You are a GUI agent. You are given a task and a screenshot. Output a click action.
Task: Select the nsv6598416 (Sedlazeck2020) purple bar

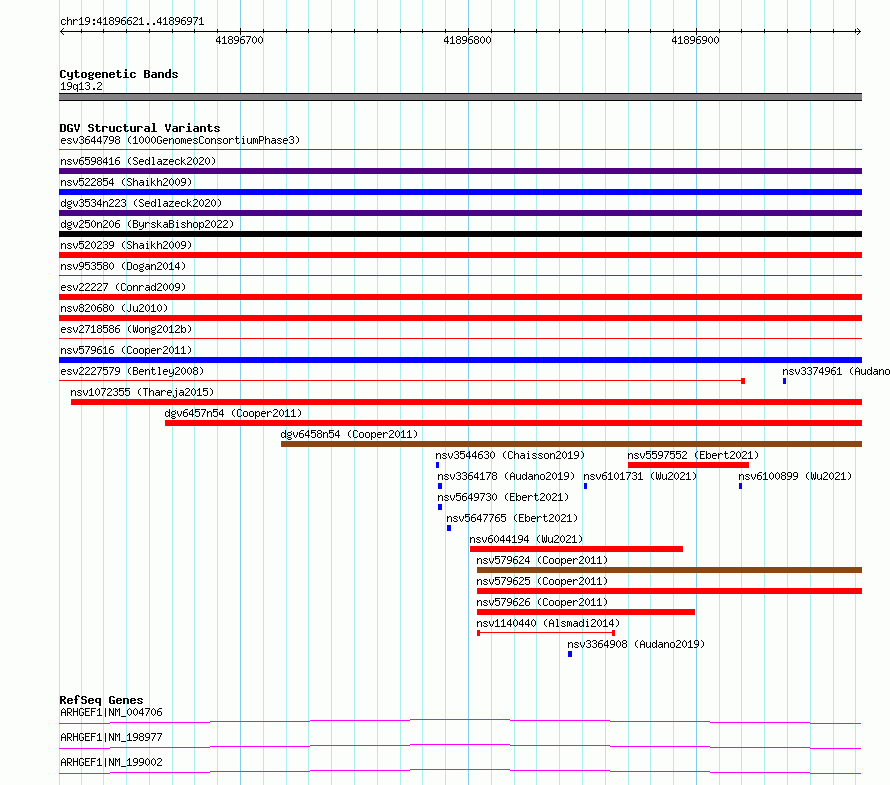point(460,171)
